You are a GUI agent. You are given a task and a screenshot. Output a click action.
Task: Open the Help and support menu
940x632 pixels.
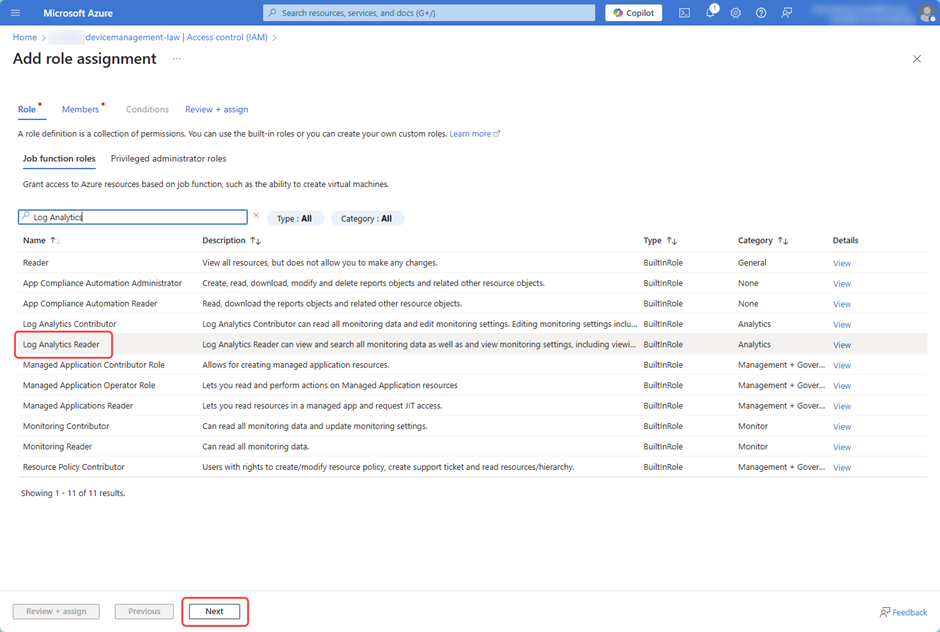[x=761, y=12]
